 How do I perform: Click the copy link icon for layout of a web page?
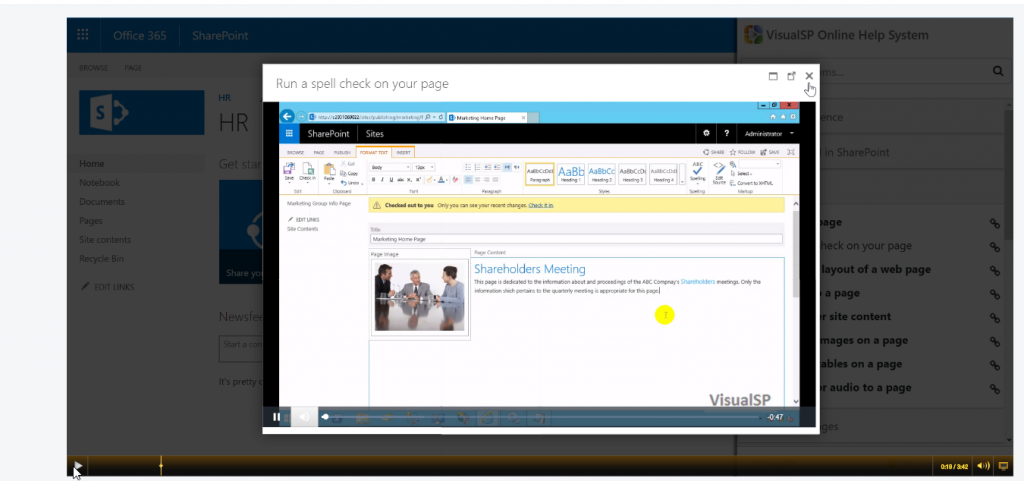click(995, 270)
